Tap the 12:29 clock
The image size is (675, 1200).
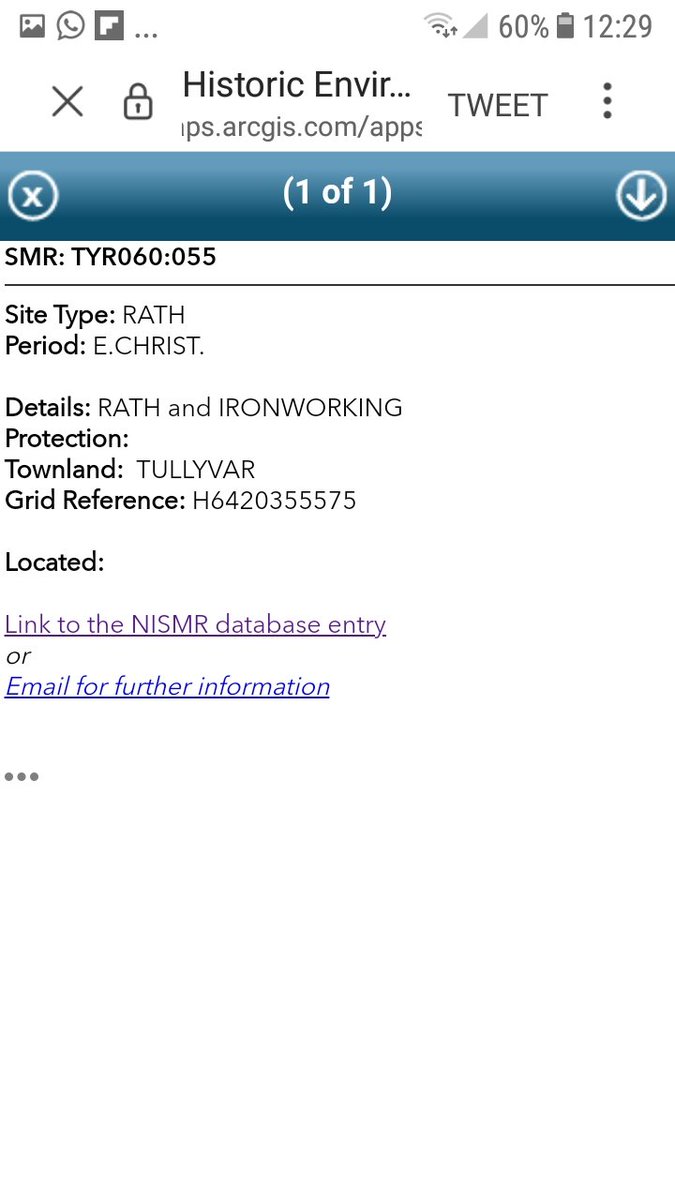pyautogui.click(x=618, y=27)
